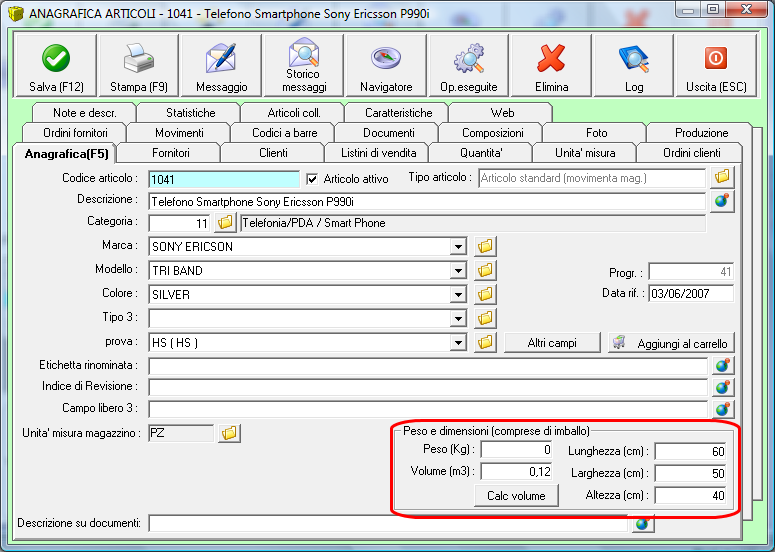775x552 pixels.
Task: Open Stampa (F9) printer icon
Action: tap(139, 58)
